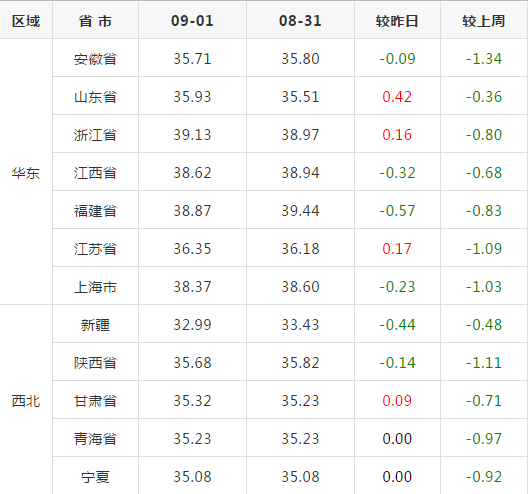Select the 江西省 province name

click(x=95, y=173)
